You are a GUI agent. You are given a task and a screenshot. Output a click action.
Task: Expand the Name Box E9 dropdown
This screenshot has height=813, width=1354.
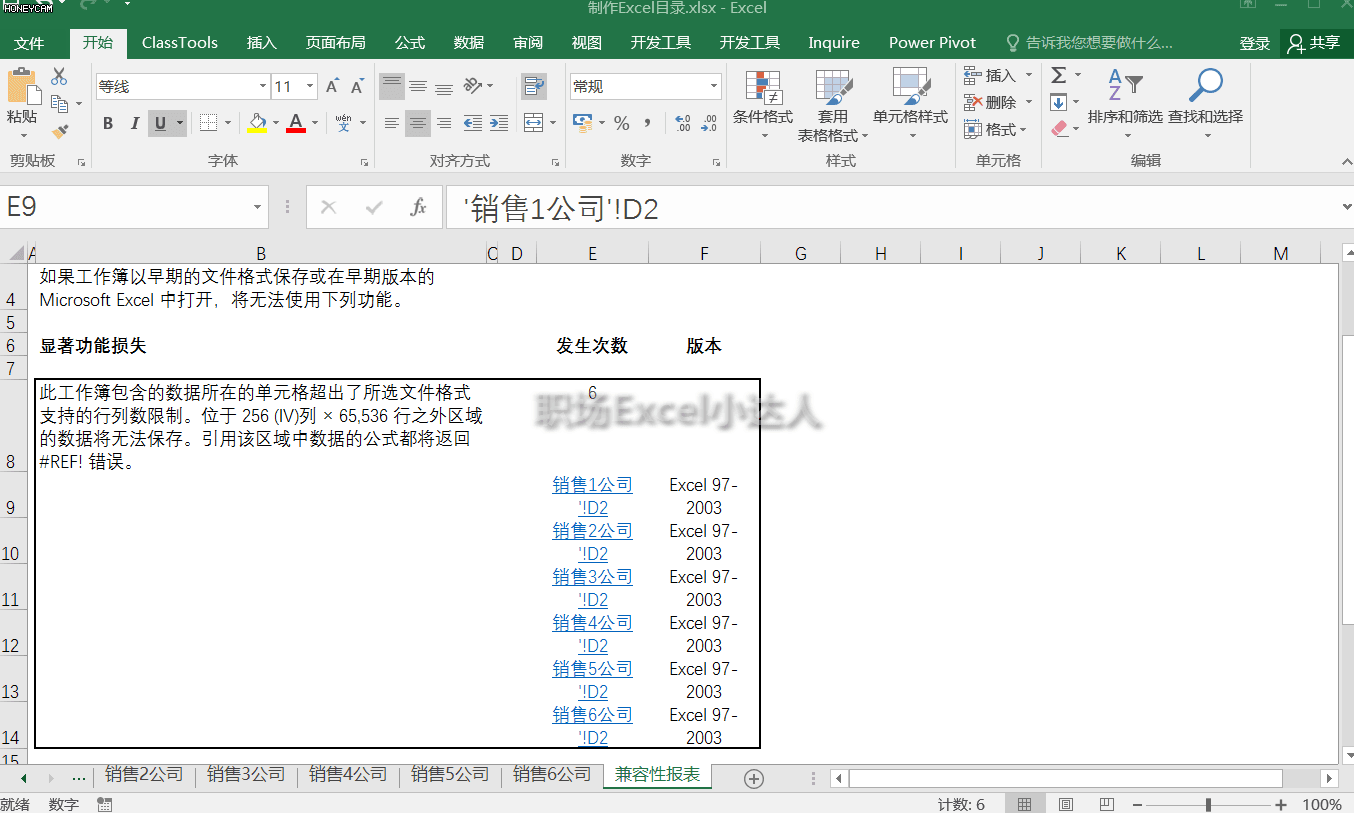(x=257, y=207)
